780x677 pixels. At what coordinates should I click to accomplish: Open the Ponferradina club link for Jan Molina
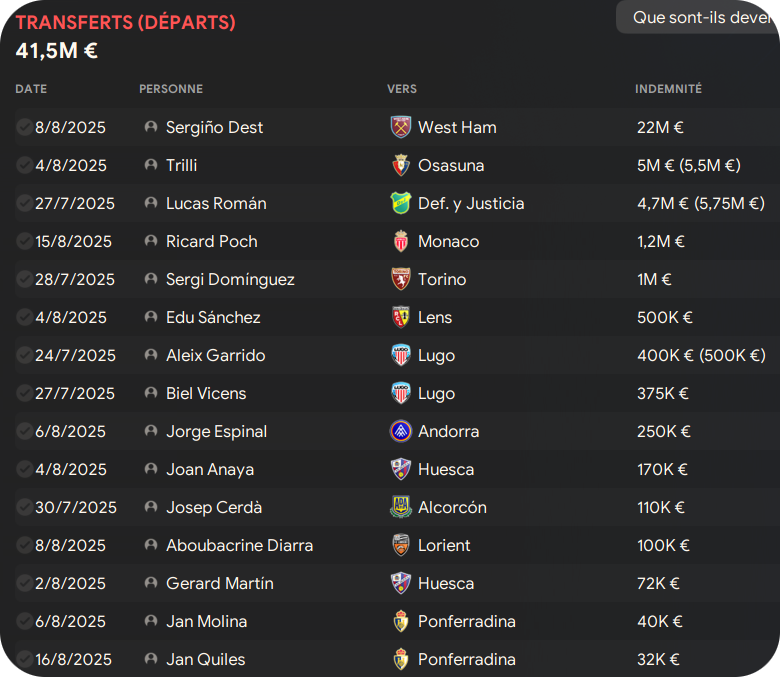pyautogui.click(x=467, y=621)
